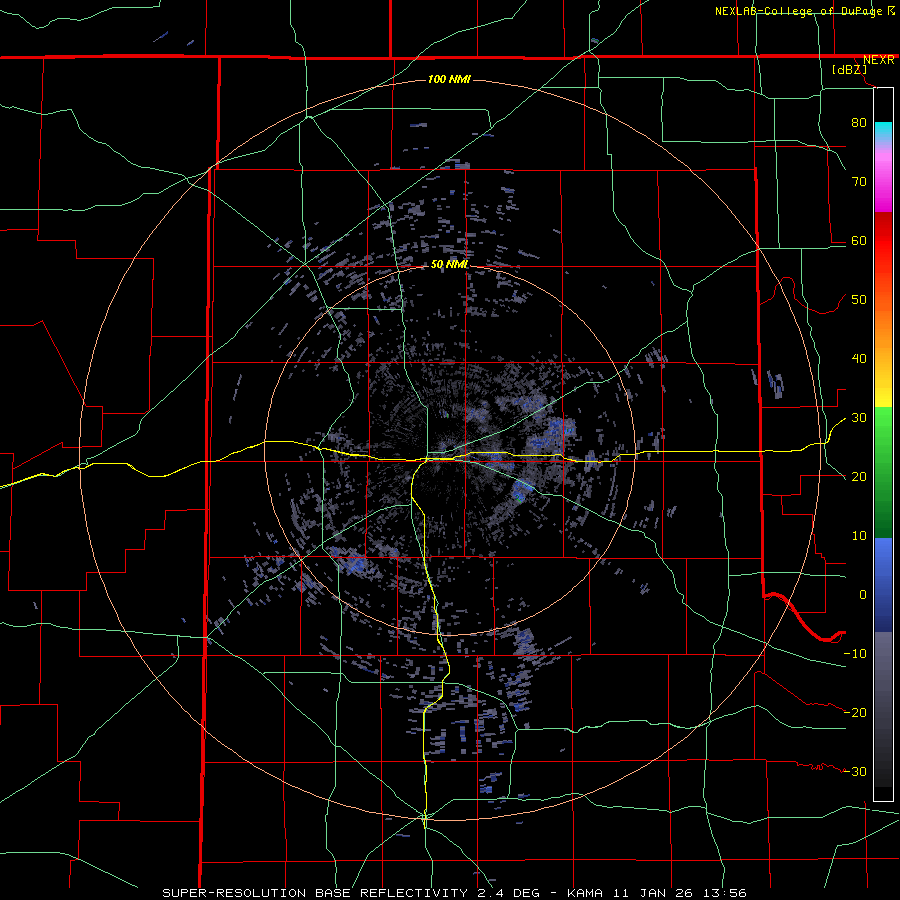This screenshot has width=900, height=900.
Task: Click the 50 NMI range ring label
Action: click(x=449, y=265)
